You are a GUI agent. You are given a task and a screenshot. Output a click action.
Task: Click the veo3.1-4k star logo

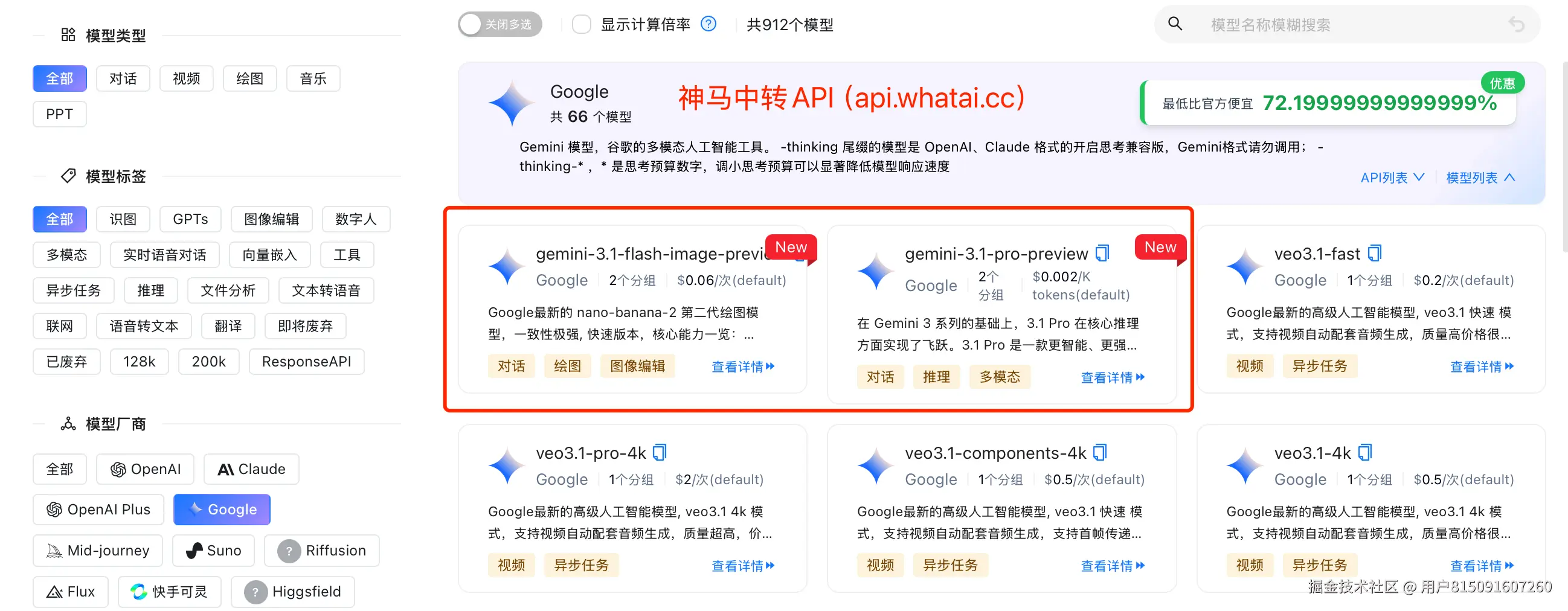click(1245, 466)
